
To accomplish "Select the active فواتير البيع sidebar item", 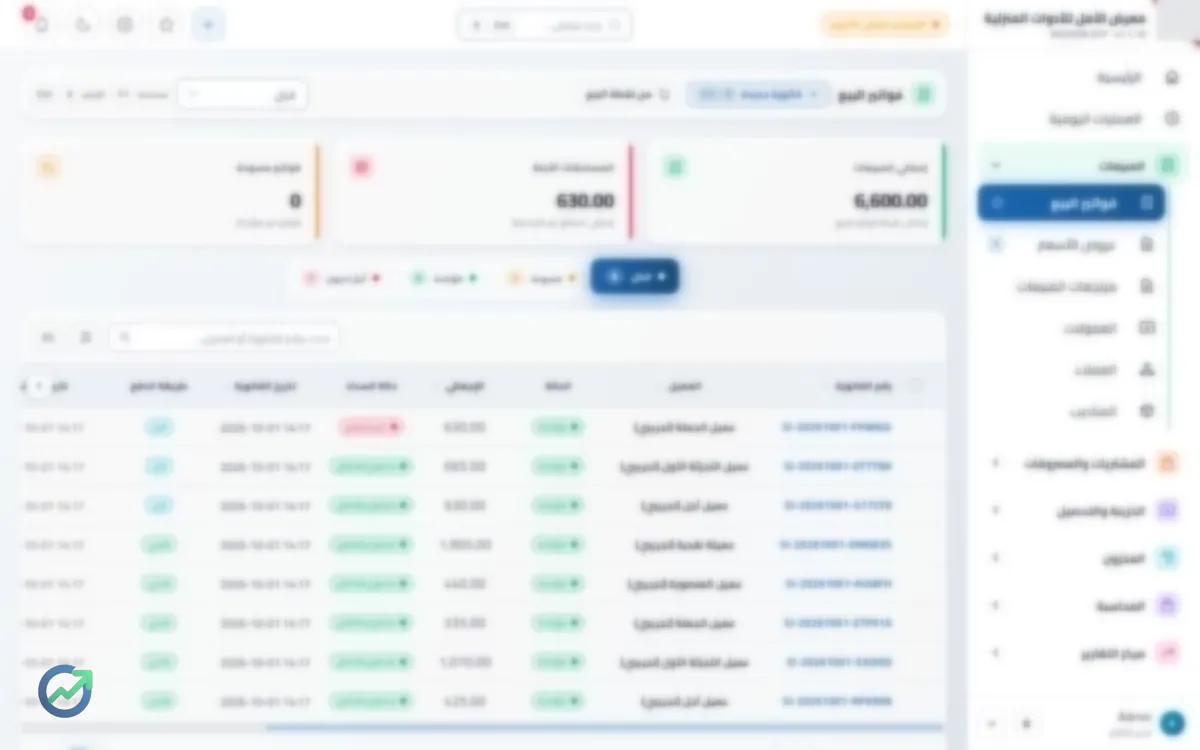I will 1072,203.
